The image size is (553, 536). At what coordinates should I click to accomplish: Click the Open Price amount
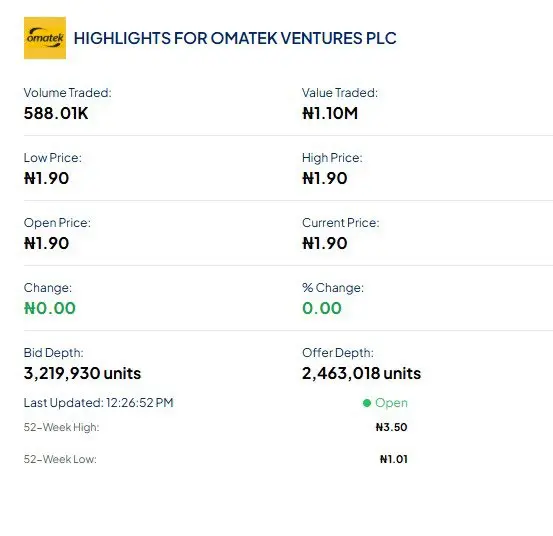point(46,243)
